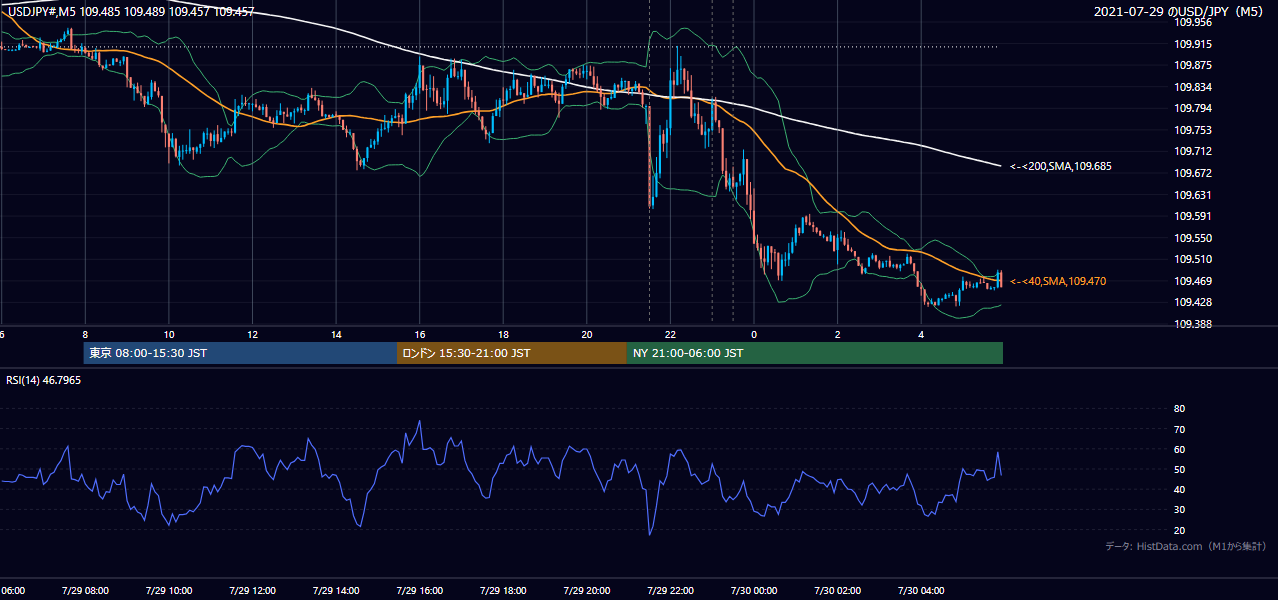The image size is (1278, 600).
Task: Click price axis value 109.875
Action: [1193, 65]
